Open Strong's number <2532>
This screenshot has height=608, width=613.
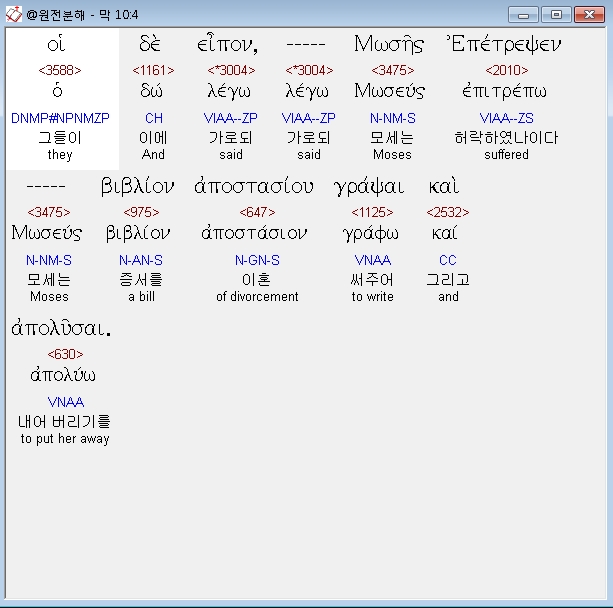click(x=448, y=212)
